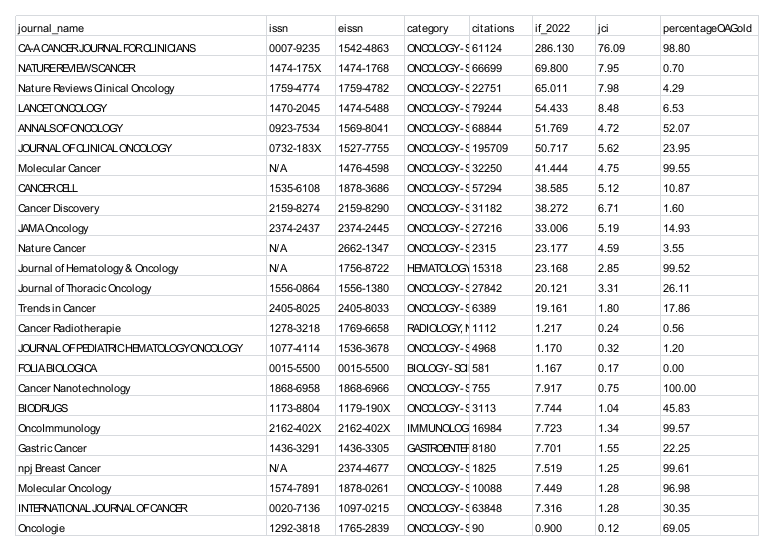Click the Oncologie journal name cell
The width and height of the screenshot is (774, 551).
click(41, 528)
